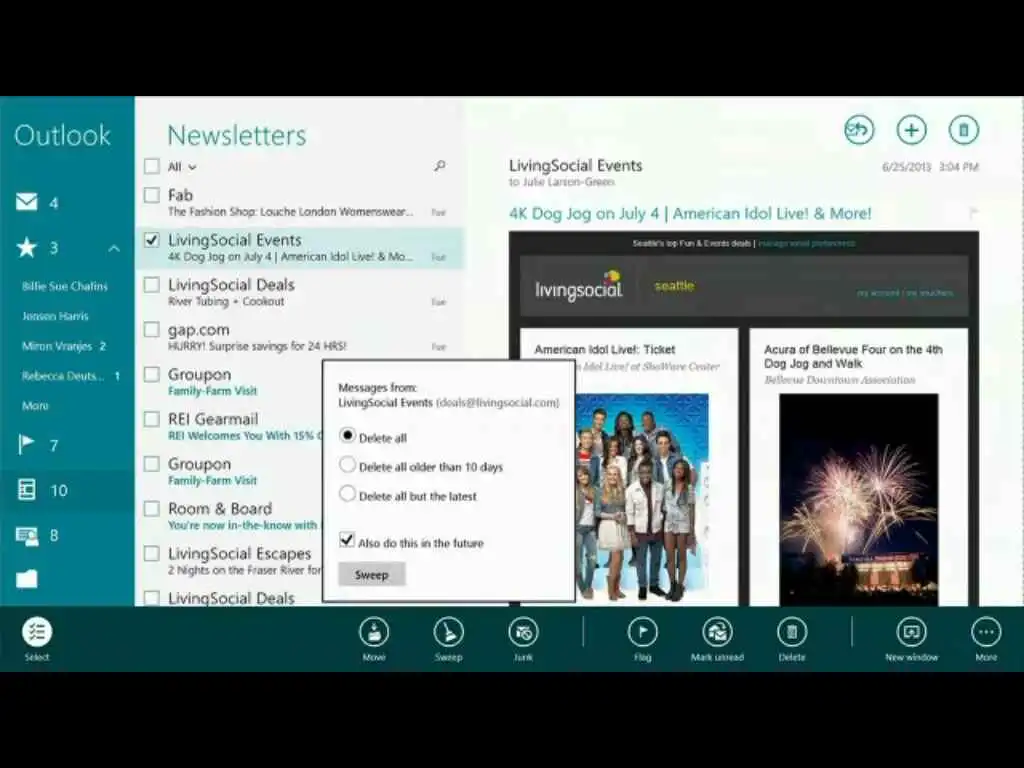The height and width of the screenshot is (768, 1024).
Task: Click the Sweep icon in app bar
Action: pyautogui.click(x=449, y=632)
